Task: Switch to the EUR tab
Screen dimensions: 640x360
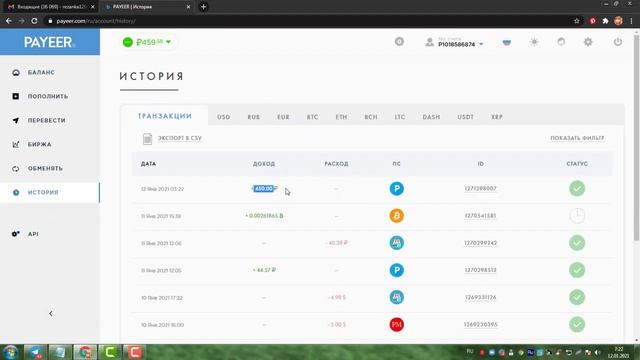Action: coord(283,117)
